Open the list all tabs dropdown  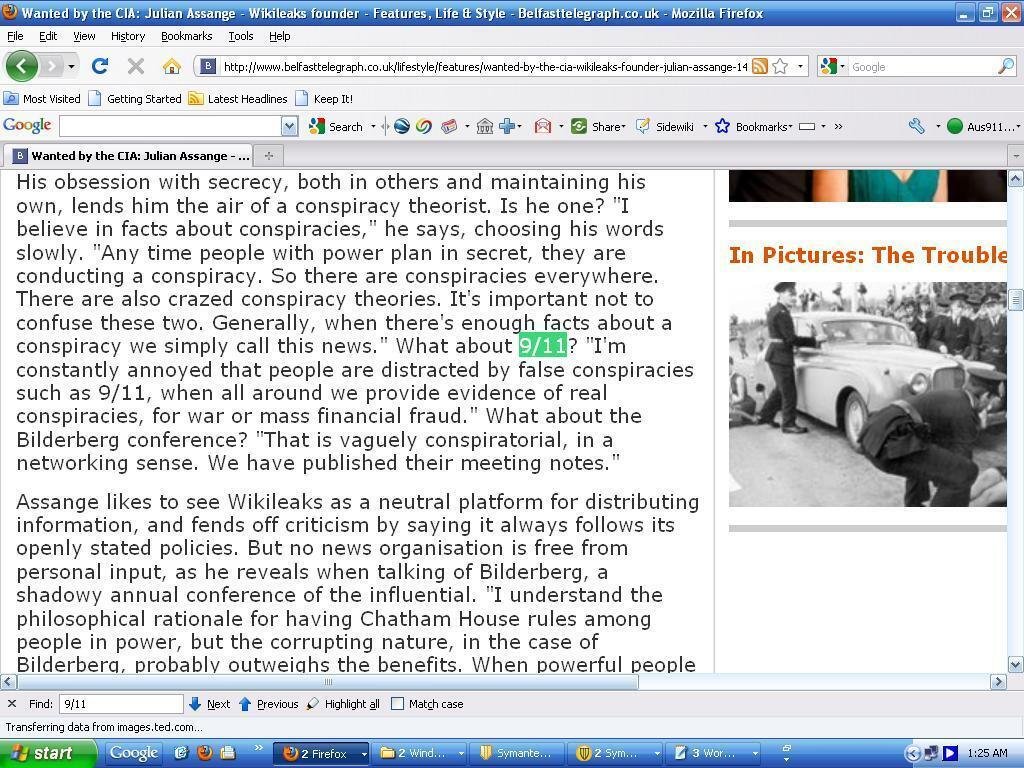1016,156
